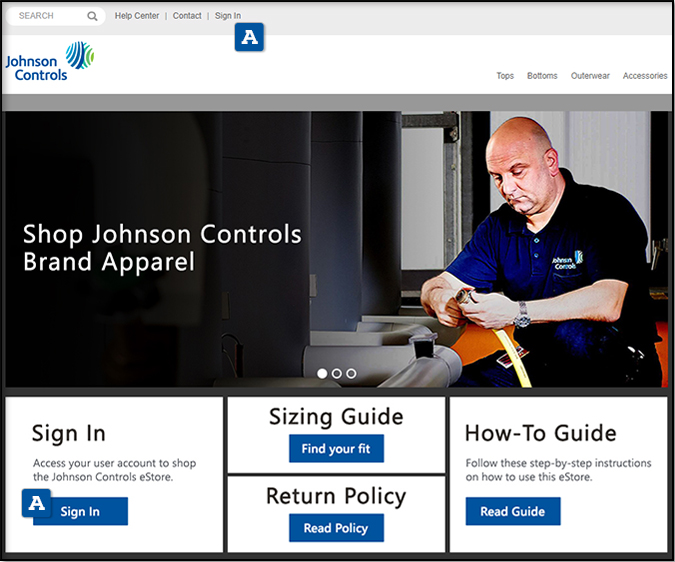Viewport: 675px width, 562px height.
Task: Click the 'A' callout marker beside the blue Sign In button
Action: [x=37, y=503]
